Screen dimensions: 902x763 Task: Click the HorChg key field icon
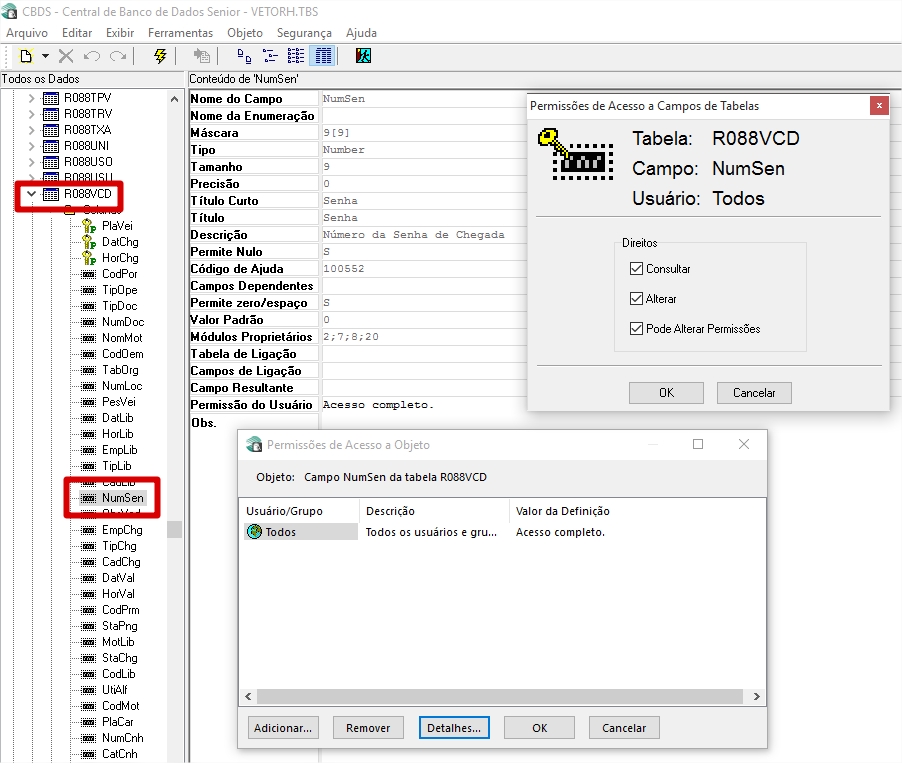pos(89,258)
